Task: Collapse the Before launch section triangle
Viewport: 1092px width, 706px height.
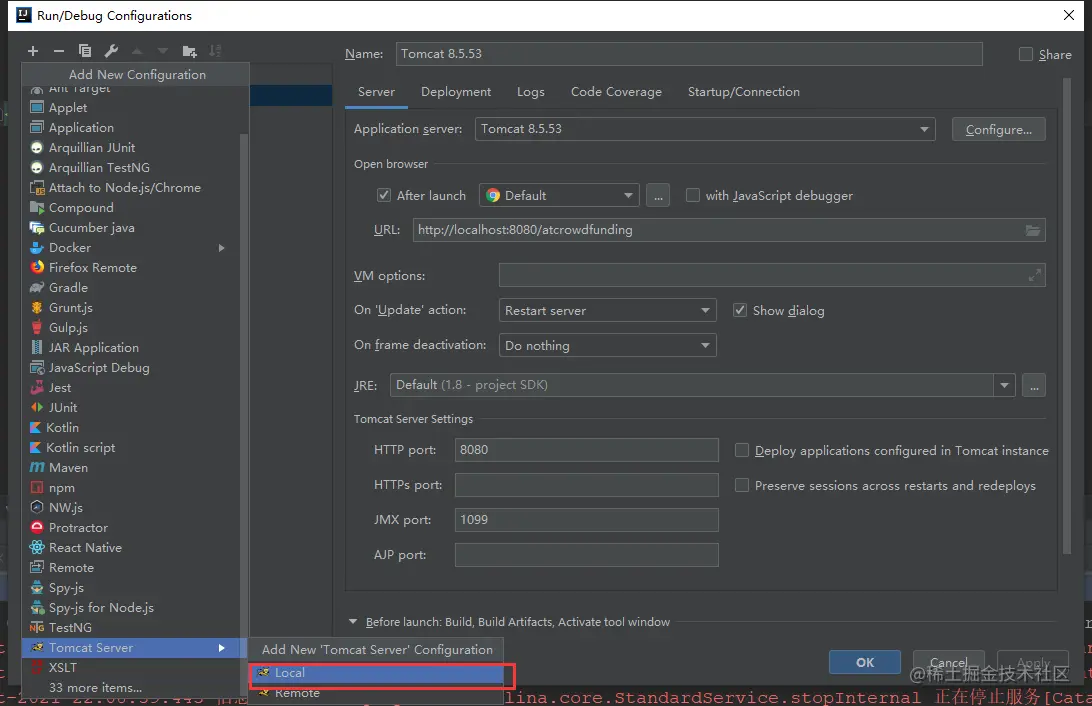Action: [353, 622]
